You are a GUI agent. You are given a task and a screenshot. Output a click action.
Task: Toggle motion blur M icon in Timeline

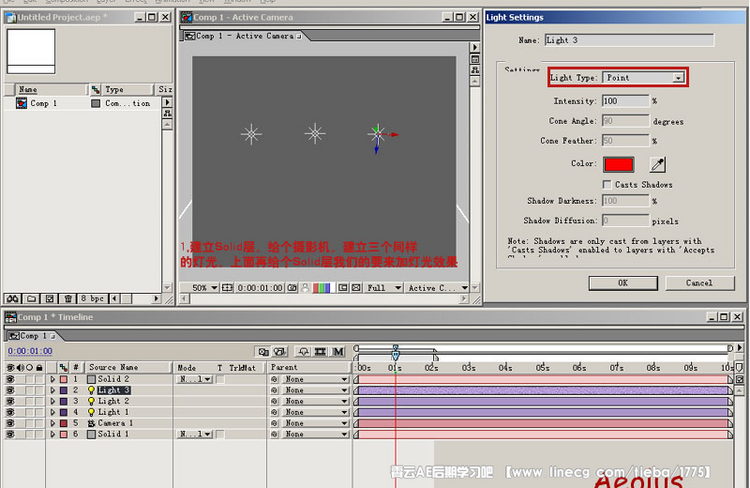pyautogui.click(x=338, y=352)
